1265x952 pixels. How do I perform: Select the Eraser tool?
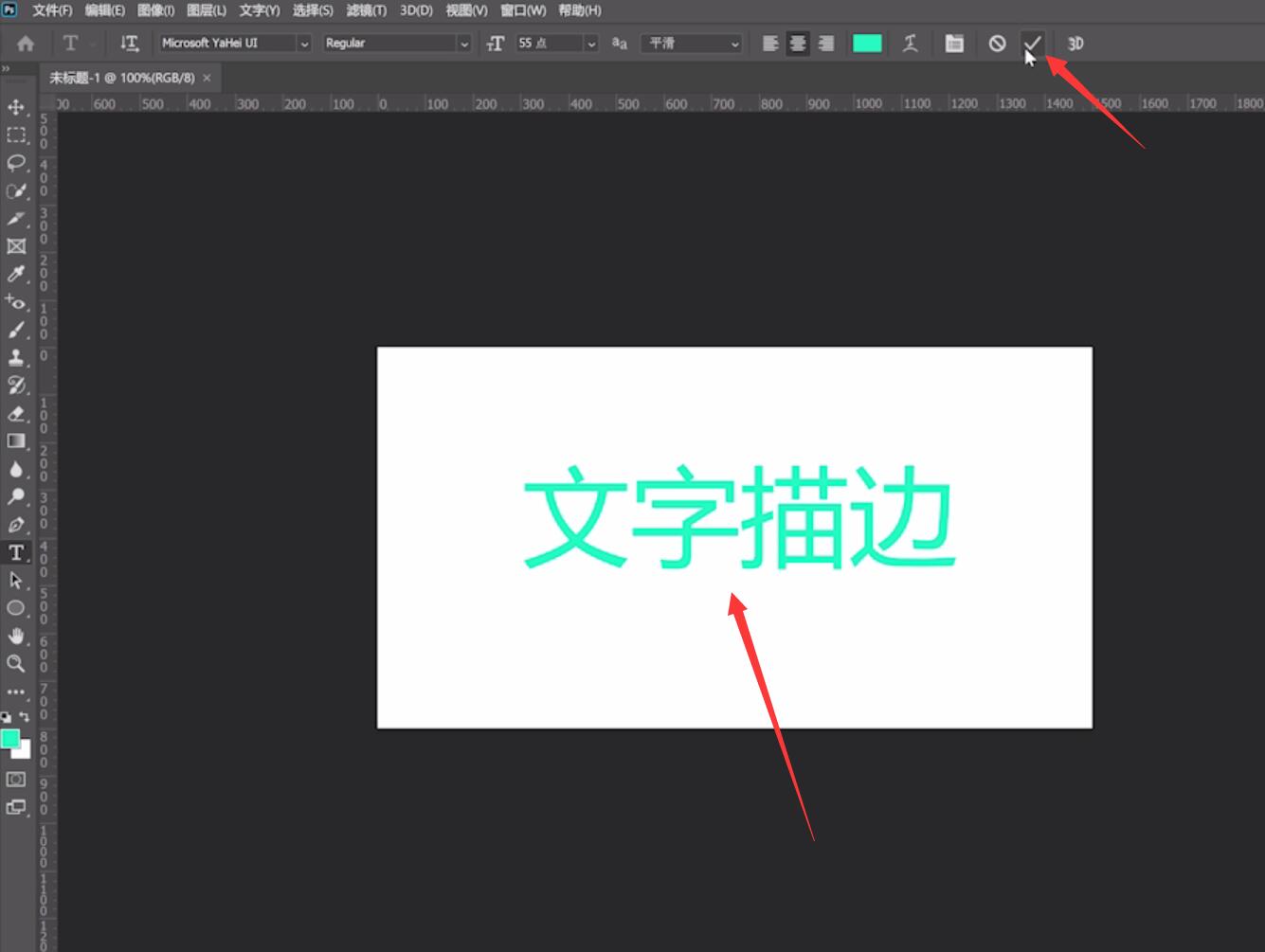coord(16,413)
